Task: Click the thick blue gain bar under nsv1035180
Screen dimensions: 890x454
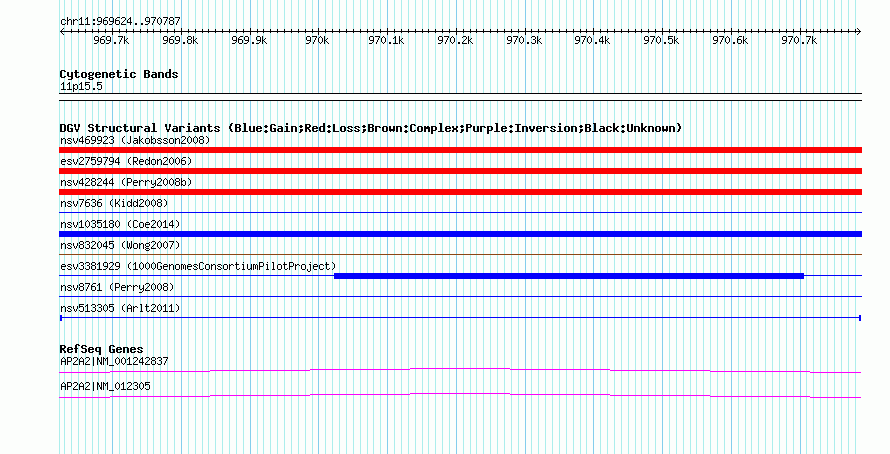Action: point(460,234)
